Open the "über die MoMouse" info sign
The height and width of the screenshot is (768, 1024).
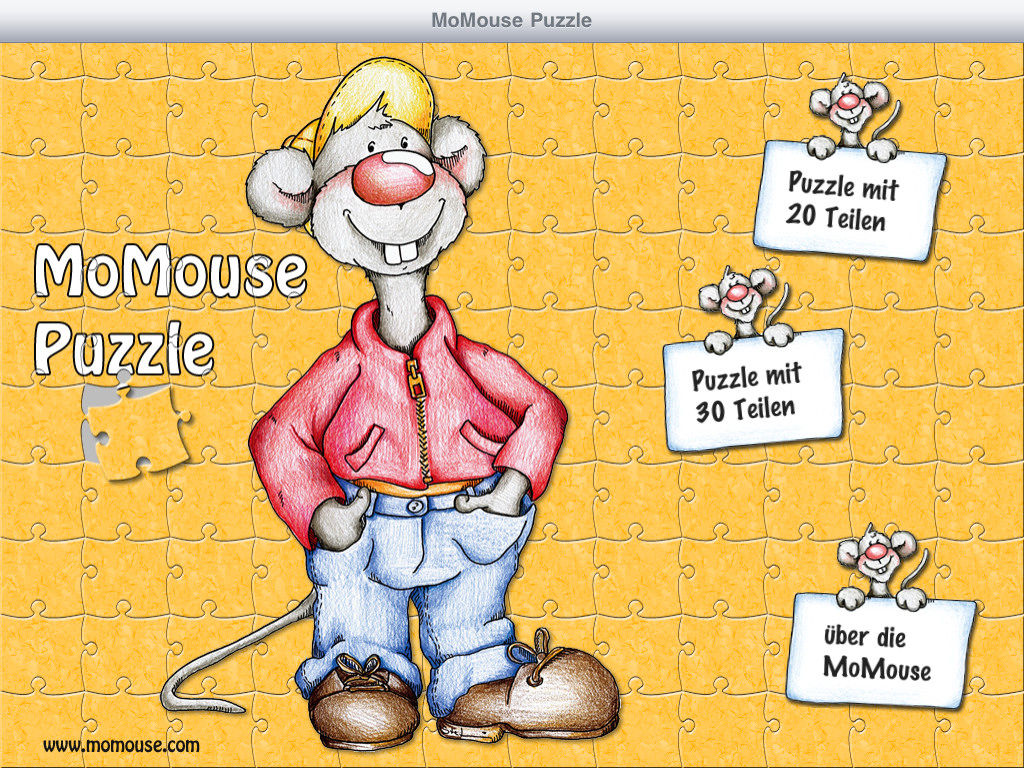point(880,651)
